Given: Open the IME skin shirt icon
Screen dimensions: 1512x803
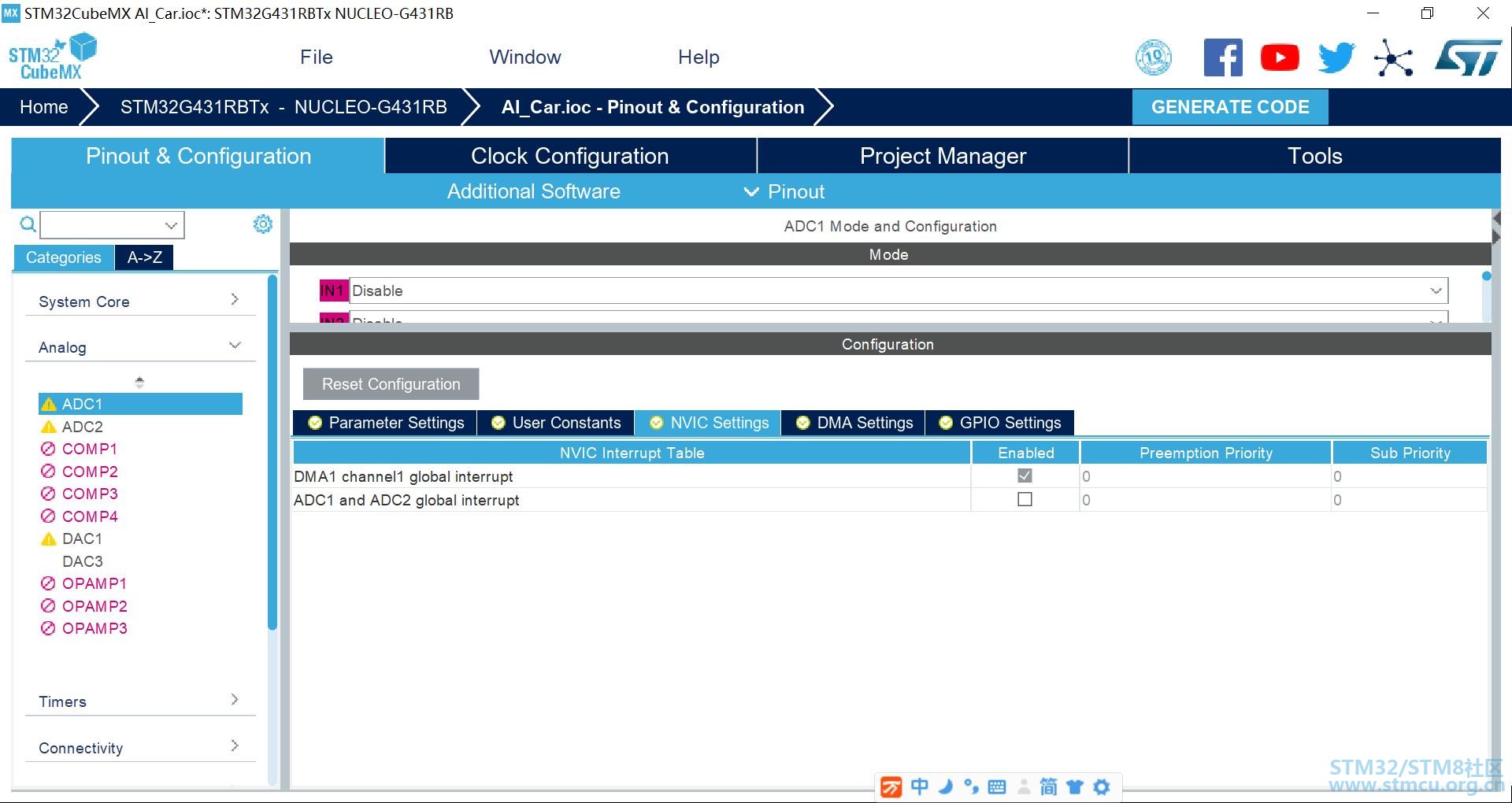Looking at the screenshot, I should pyautogui.click(x=1075, y=786).
